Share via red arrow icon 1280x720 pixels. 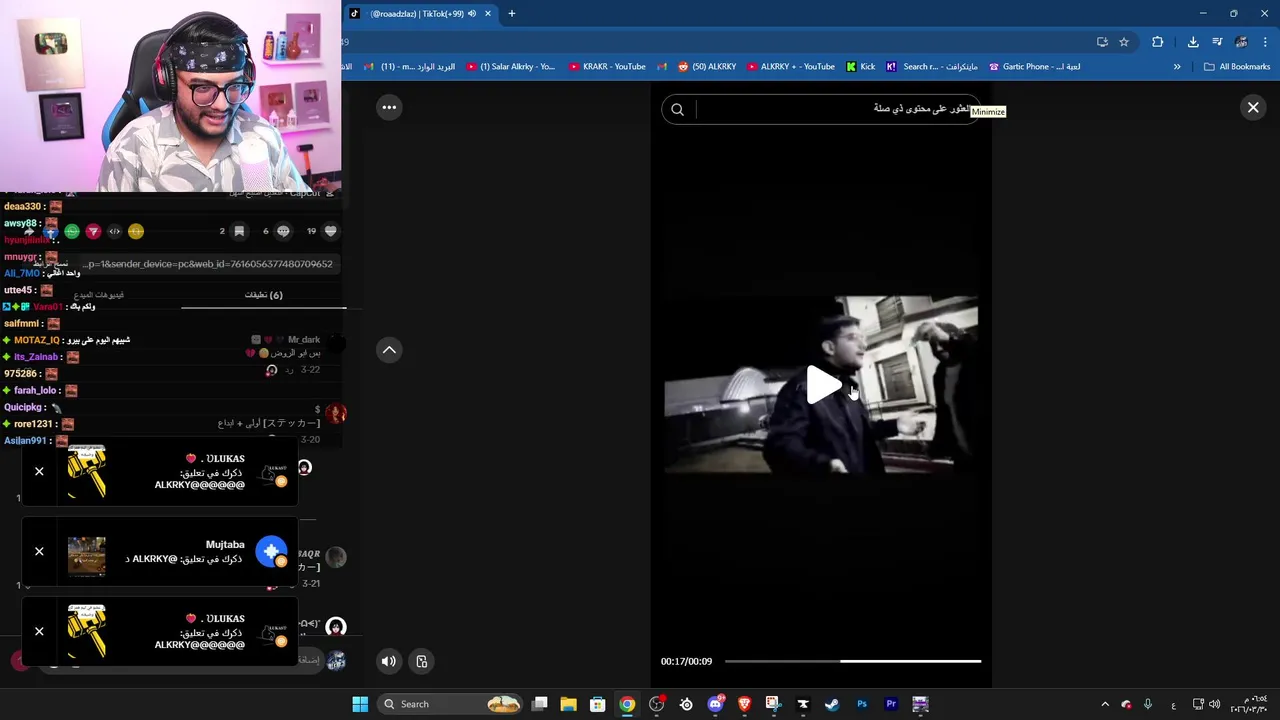[93, 231]
